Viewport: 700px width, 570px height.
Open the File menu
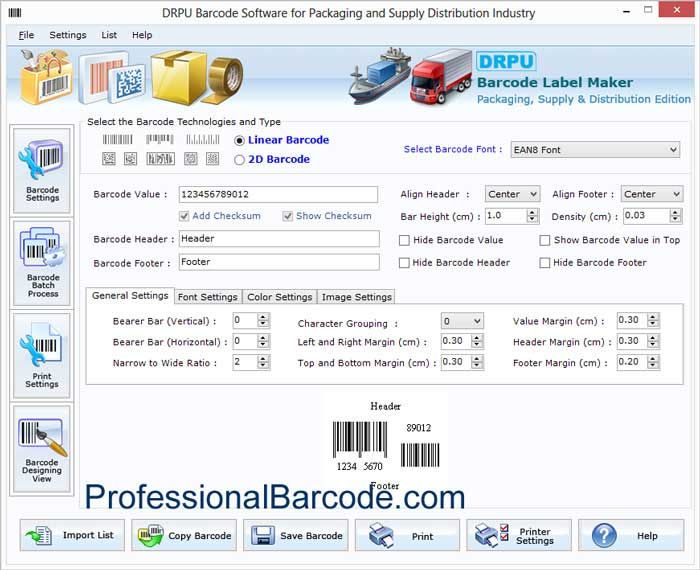pos(26,35)
